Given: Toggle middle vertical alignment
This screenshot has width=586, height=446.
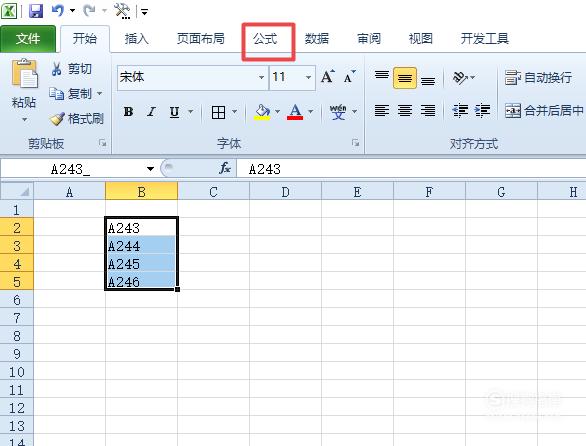Looking at the screenshot, I should click(405, 78).
